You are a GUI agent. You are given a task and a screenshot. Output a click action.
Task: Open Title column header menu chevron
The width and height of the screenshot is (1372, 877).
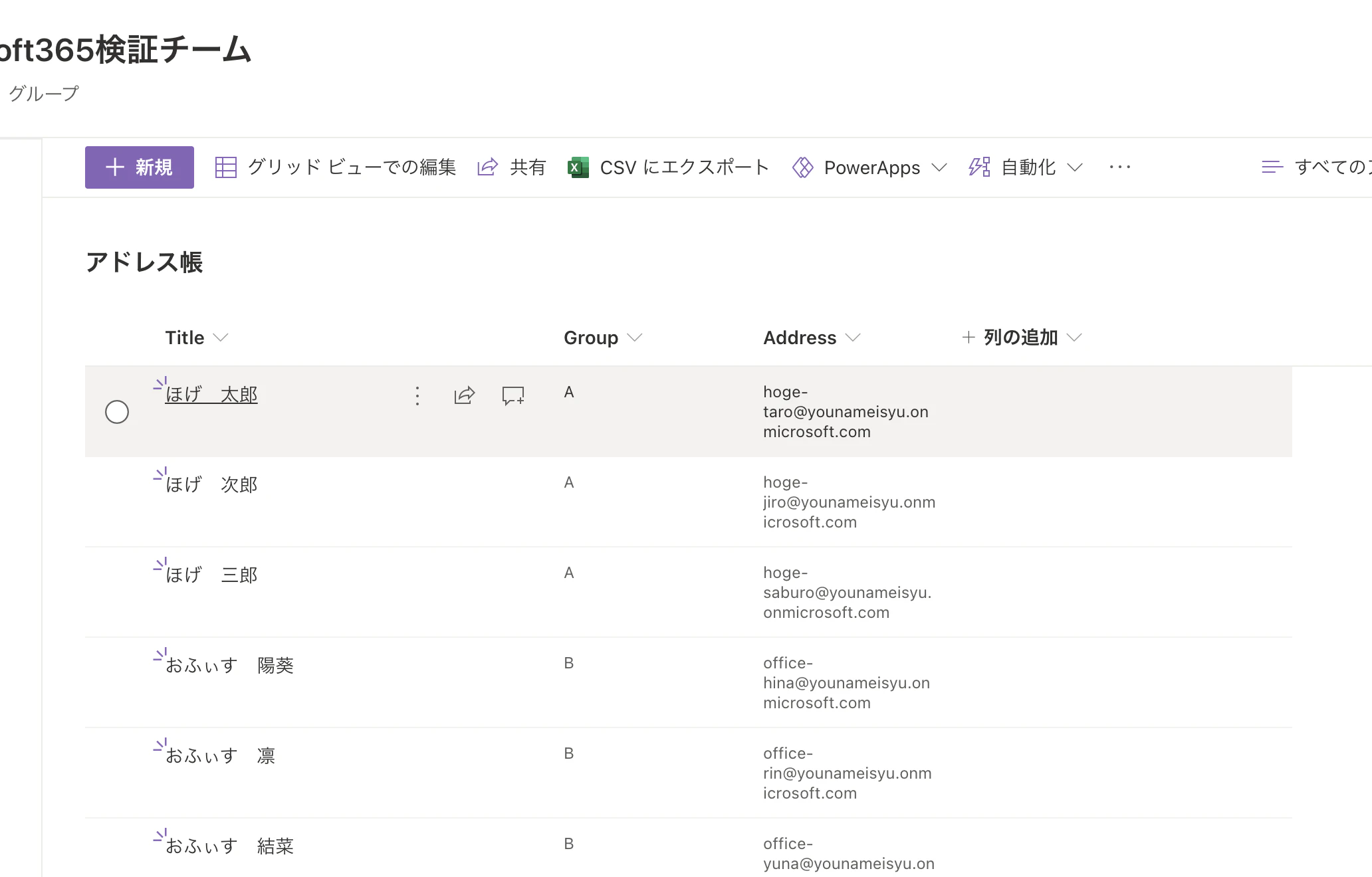[221, 338]
